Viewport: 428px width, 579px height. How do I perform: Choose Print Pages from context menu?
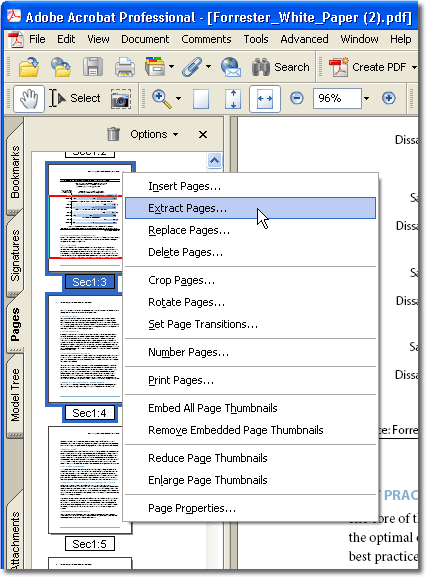(250, 380)
